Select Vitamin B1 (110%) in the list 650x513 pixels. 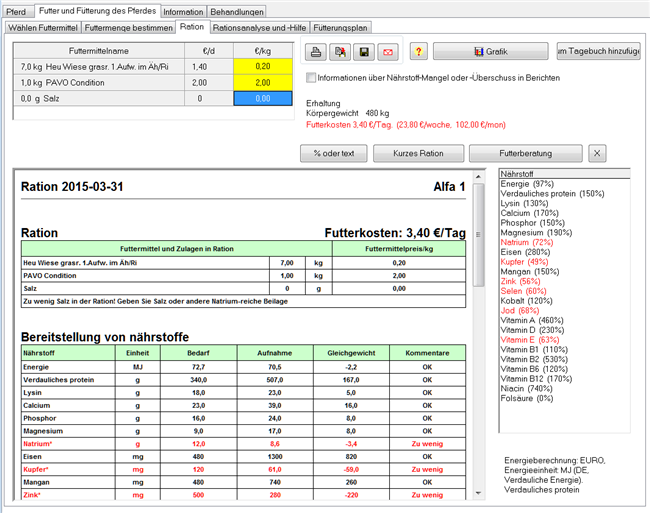[534, 350]
